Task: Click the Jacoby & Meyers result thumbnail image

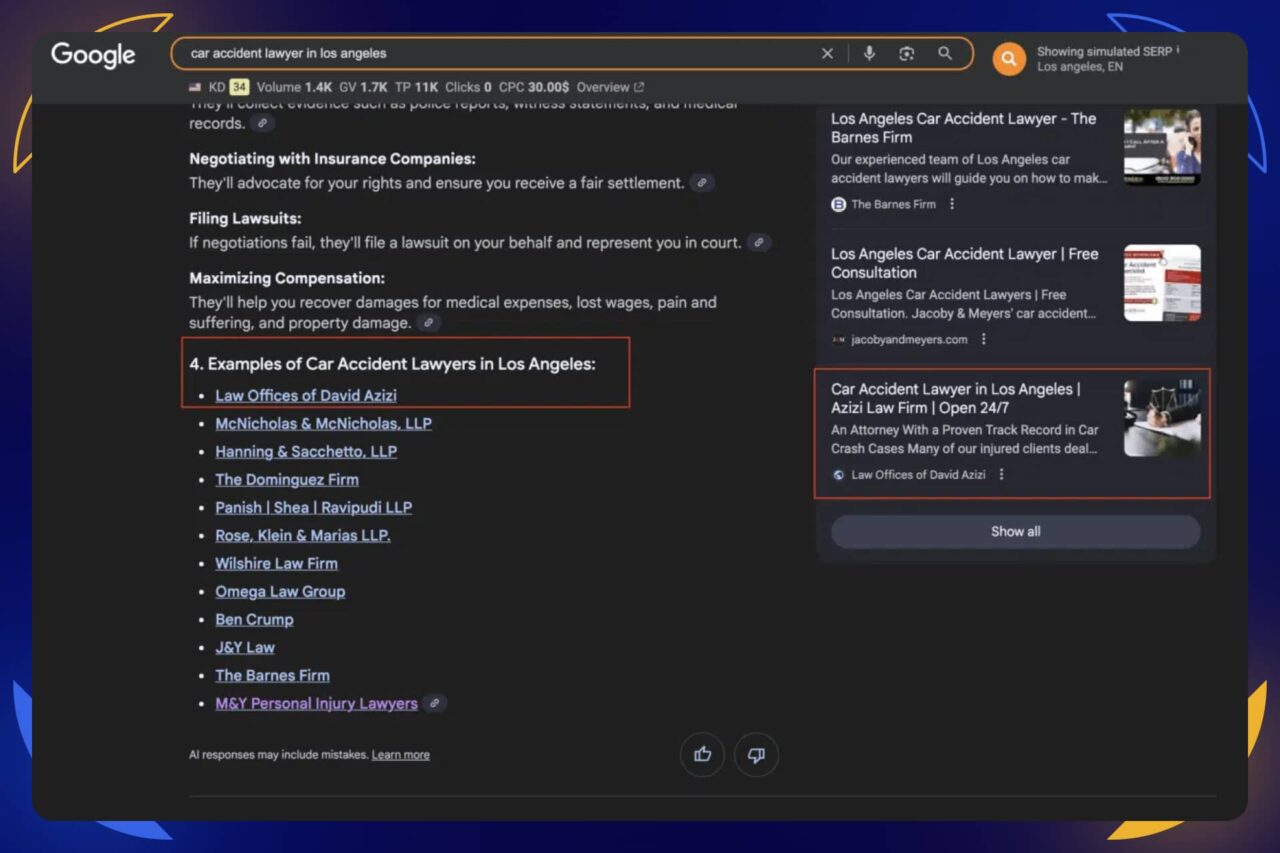Action: pyautogui.click(x=1162, y=283)
